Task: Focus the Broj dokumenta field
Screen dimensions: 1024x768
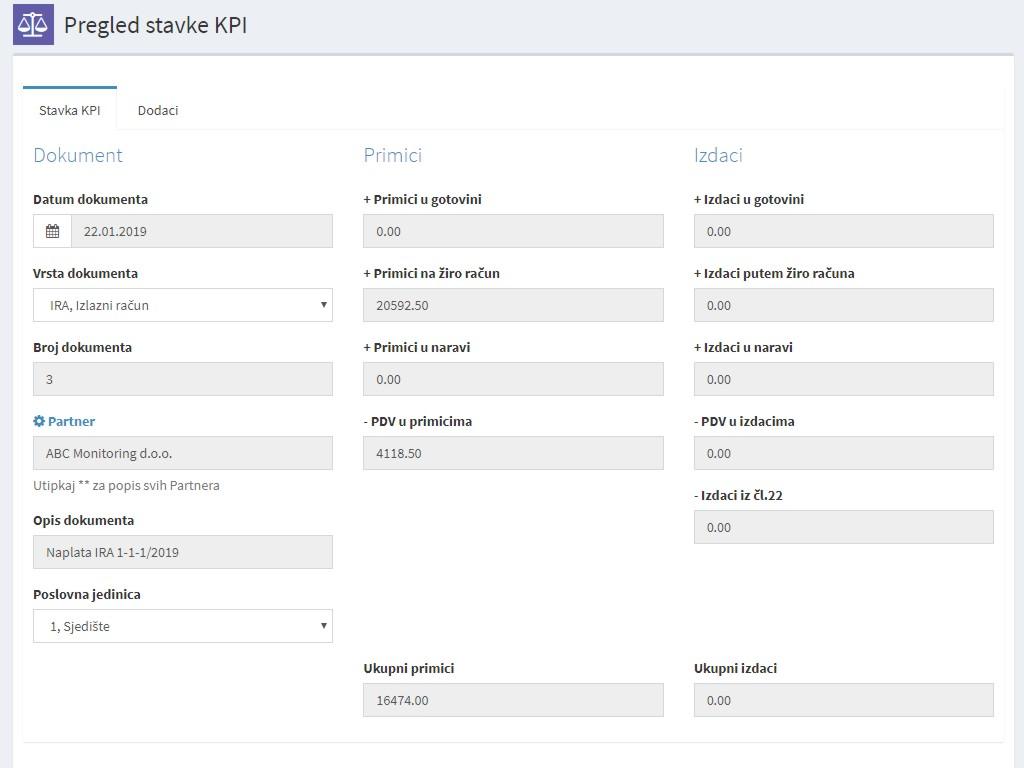Action: point(183,379)
